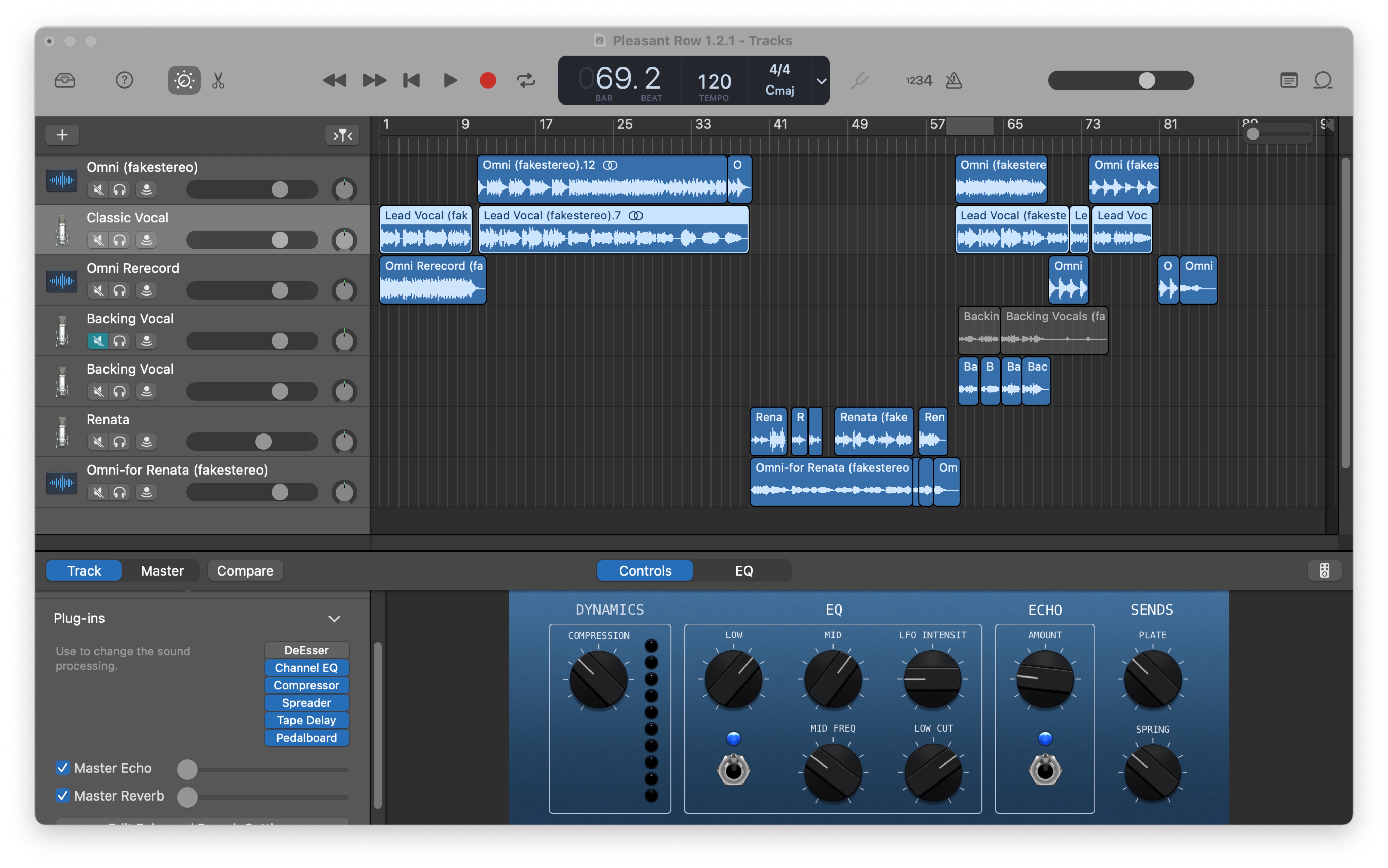Open the LCD display mode dropdown

pos(821,81)
